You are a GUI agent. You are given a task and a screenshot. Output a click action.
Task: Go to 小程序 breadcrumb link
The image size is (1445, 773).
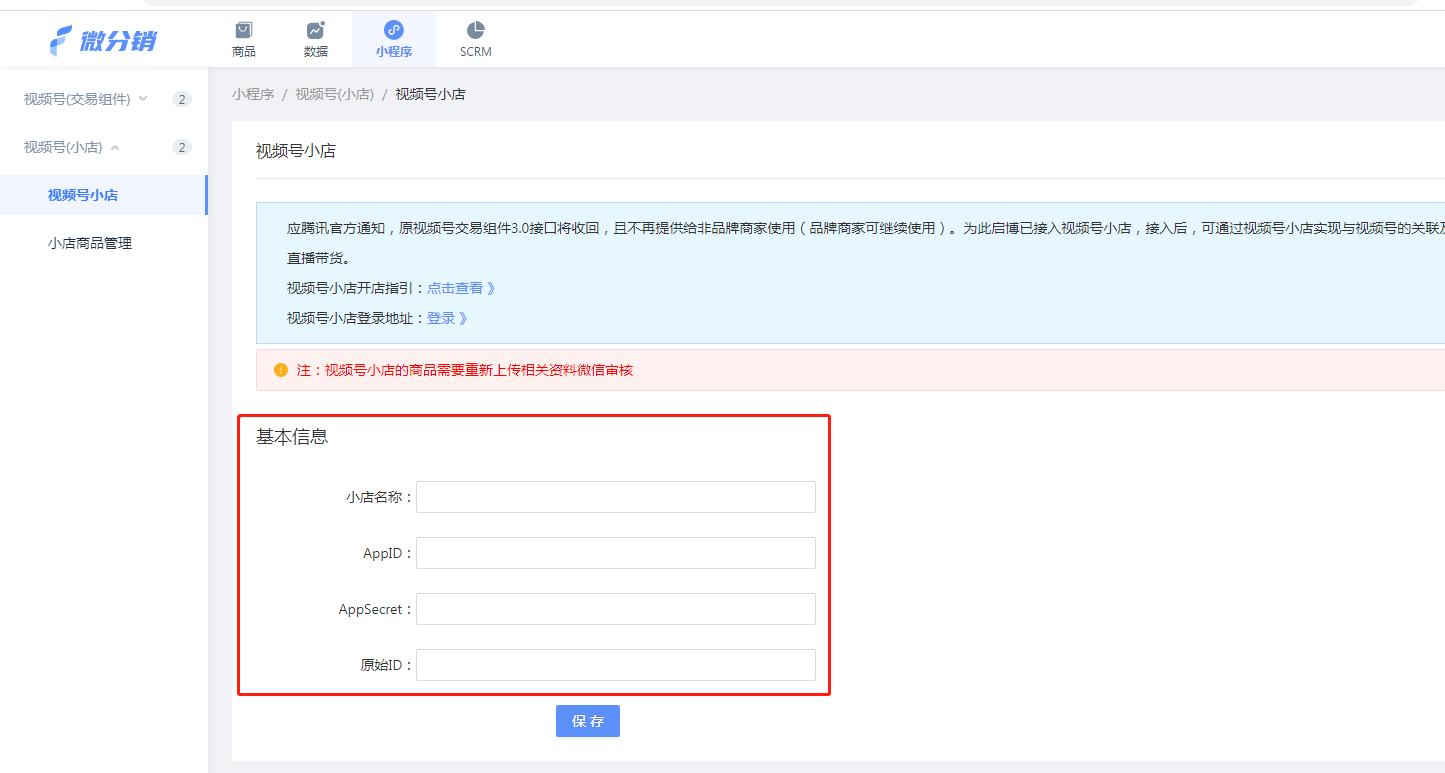click(253, 94)
